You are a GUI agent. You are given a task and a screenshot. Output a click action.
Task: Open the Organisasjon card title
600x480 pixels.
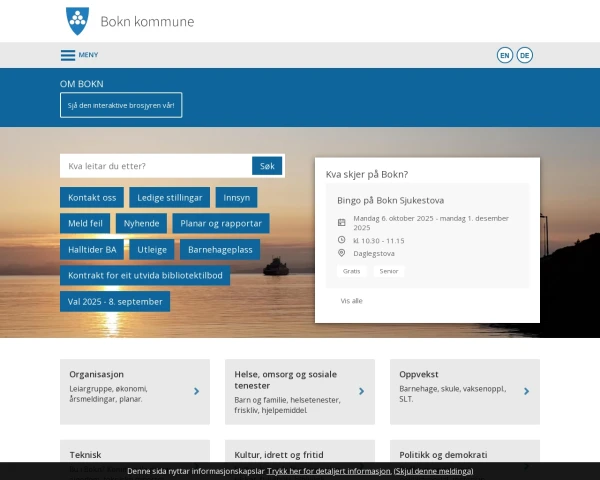(x=96, y=374)
